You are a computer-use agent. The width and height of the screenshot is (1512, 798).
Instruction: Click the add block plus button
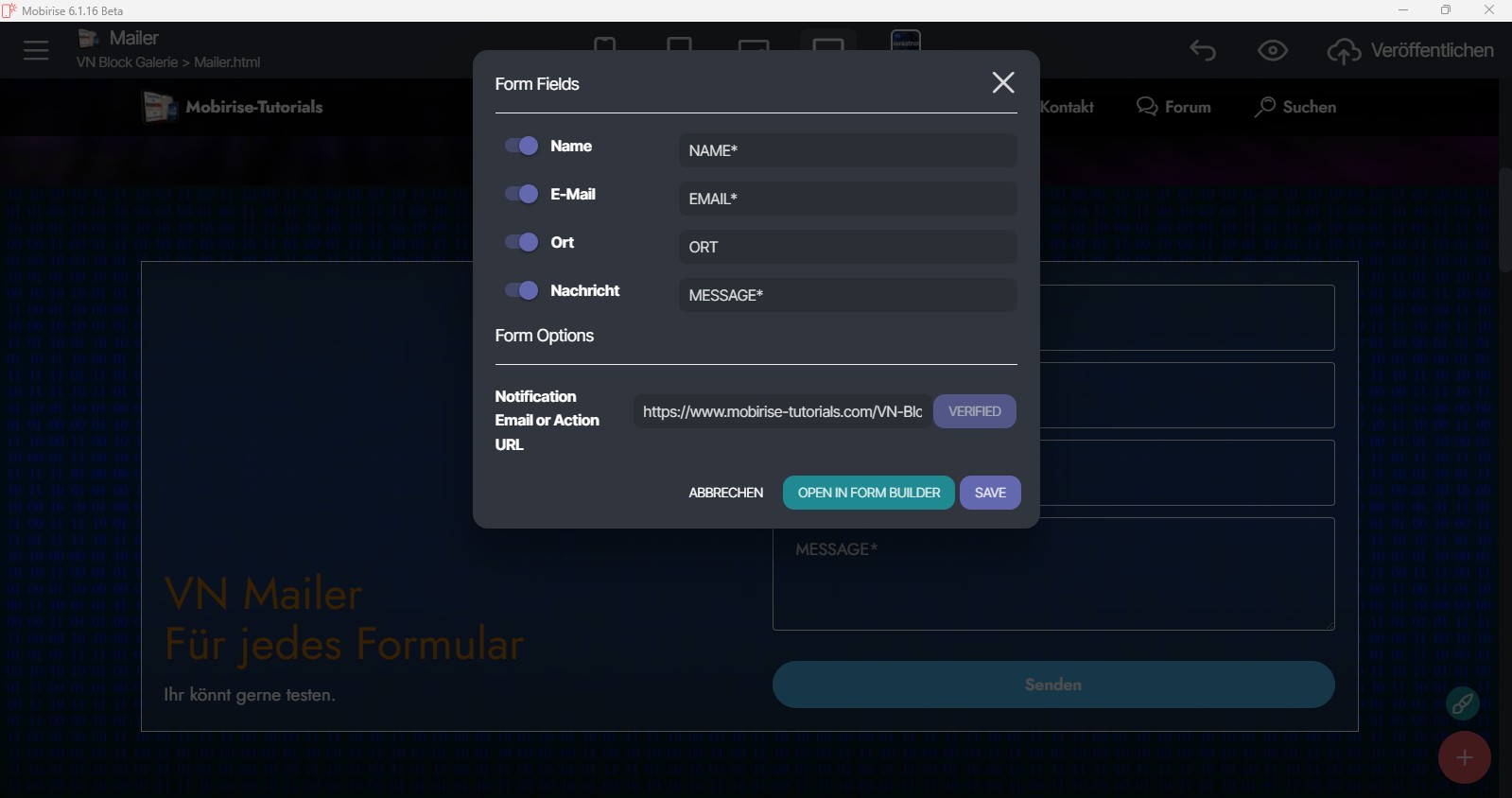click(1465, 757)
